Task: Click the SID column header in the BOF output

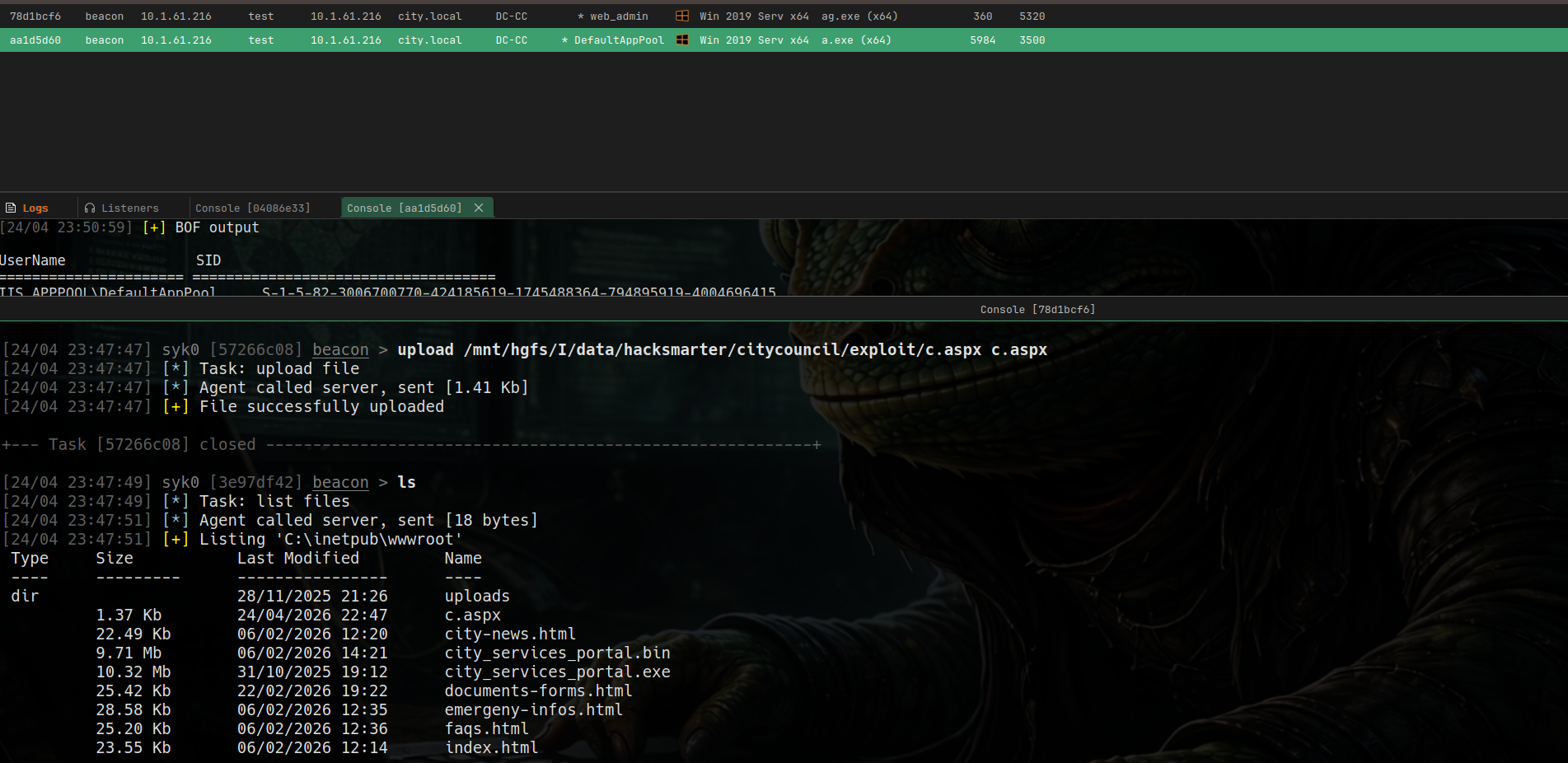Action: pyautogui.click(x=208, y=260)
